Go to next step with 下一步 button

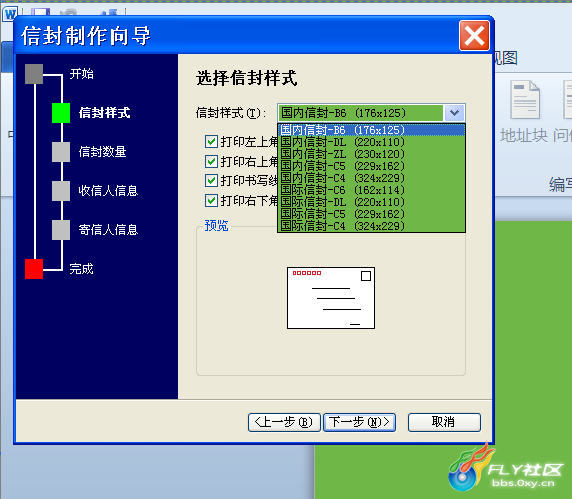[359, 422]
